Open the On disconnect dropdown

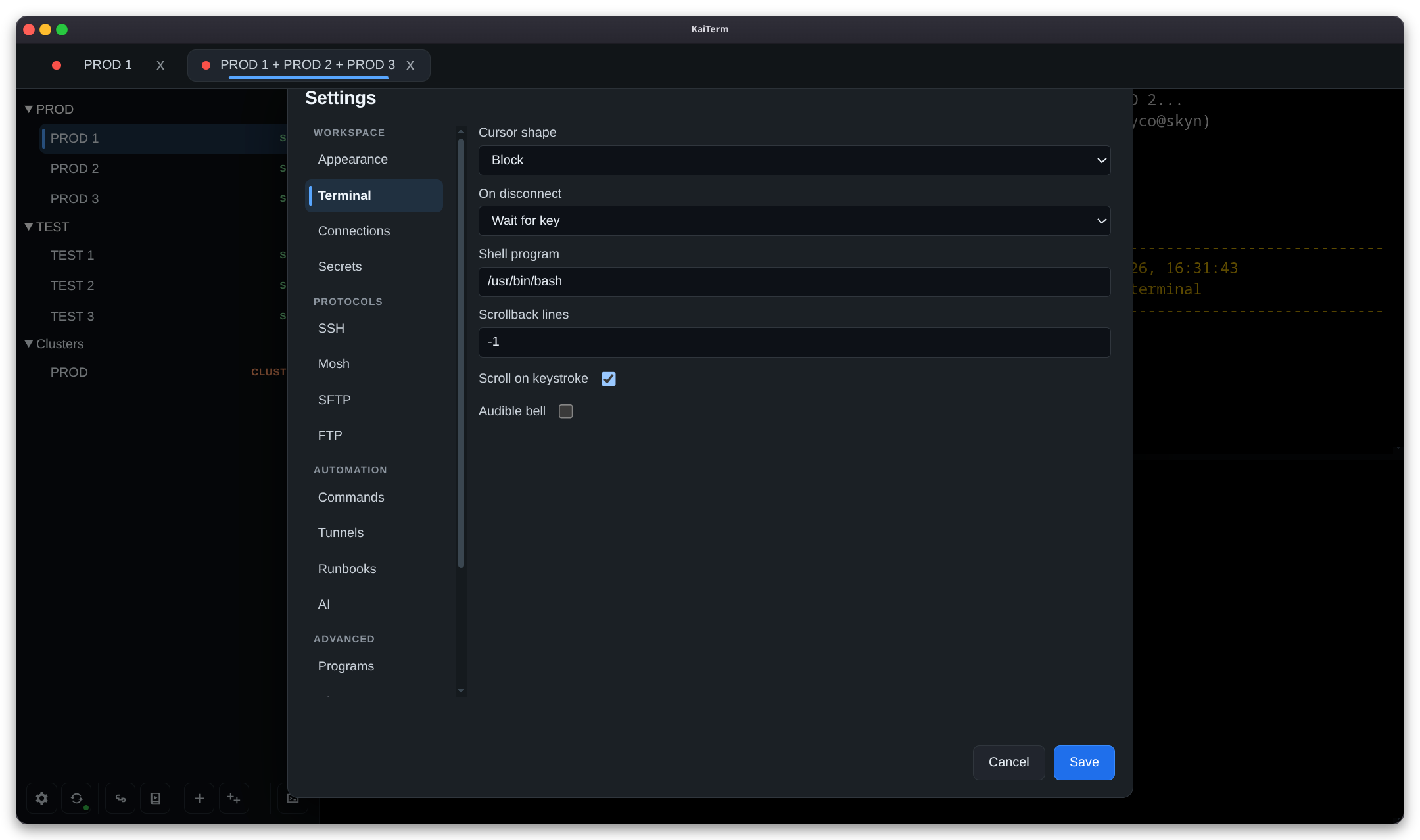click(x=794, y=221)
